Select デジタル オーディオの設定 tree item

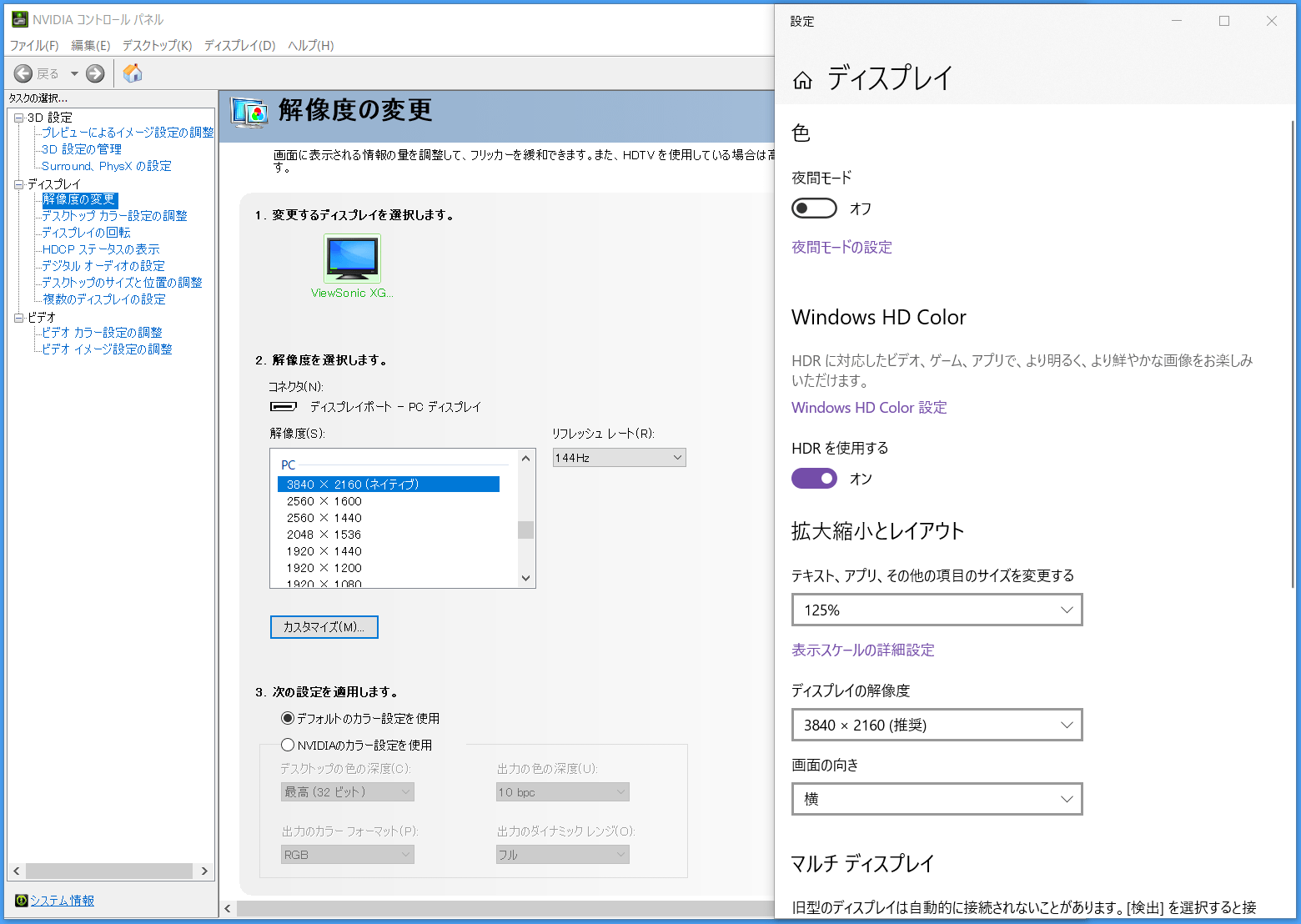pos(103,266)
